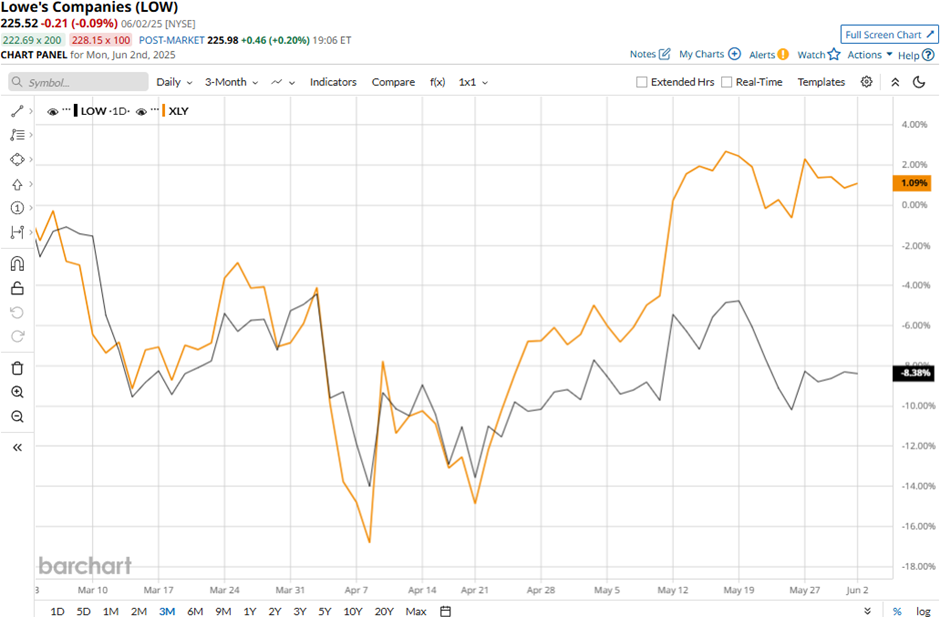Zoom in with the magnifier plus icon
940x617 pixels.
17,392
